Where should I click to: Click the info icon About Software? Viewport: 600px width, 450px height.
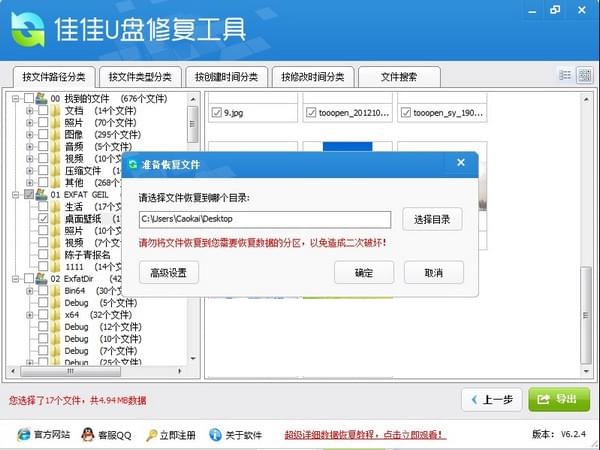point(215,435)
